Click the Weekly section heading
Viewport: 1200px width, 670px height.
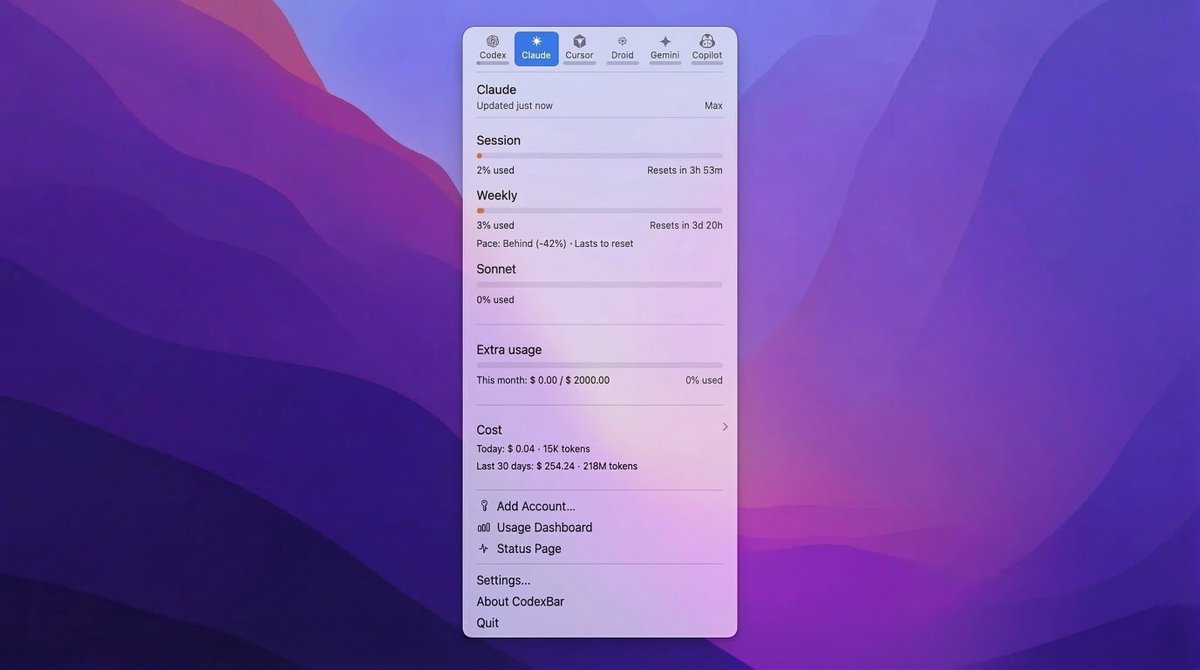(x=497, y=195)
